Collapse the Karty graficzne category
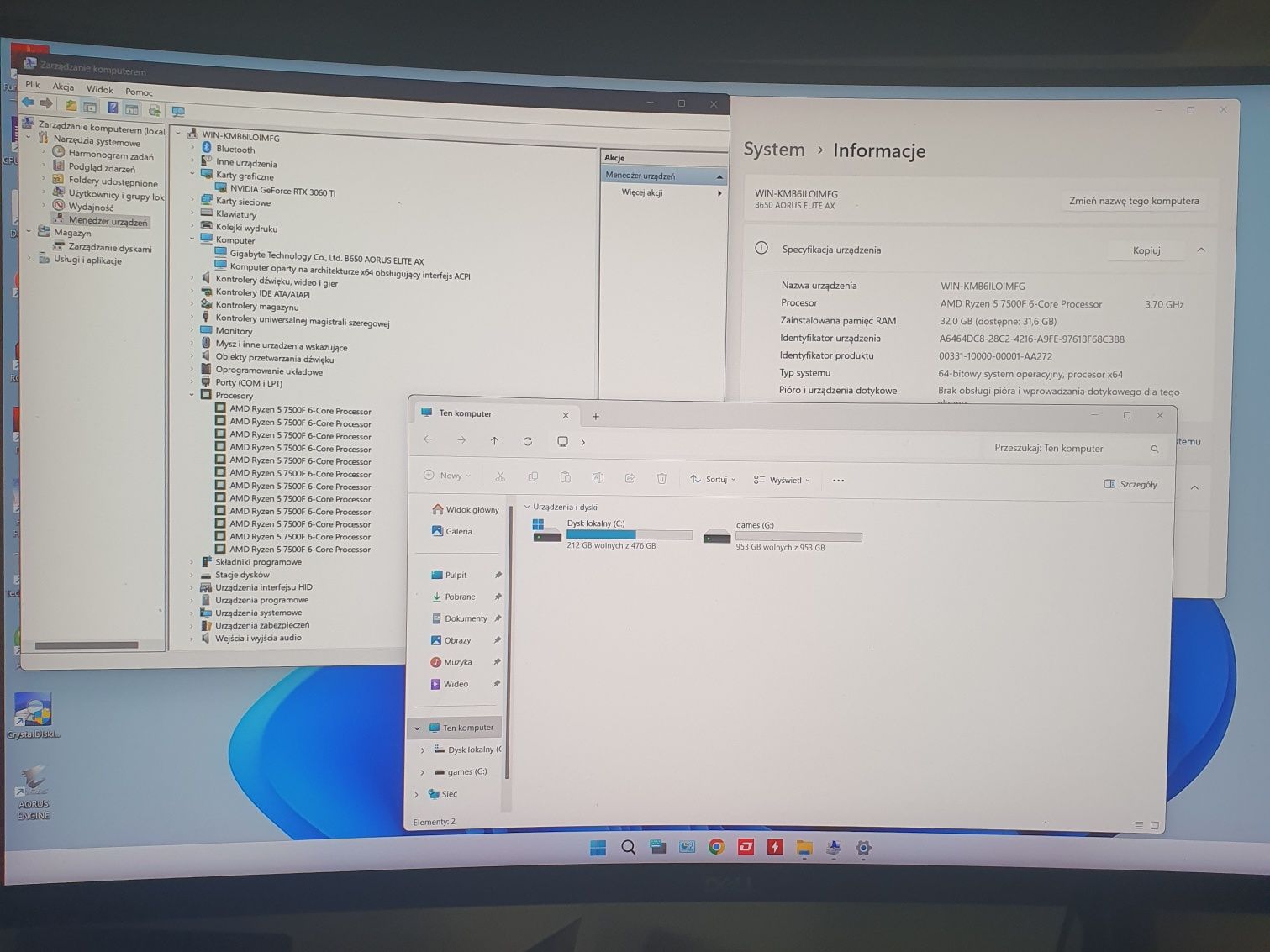Viewport: 1270px width, 952px height. point(192,174)
